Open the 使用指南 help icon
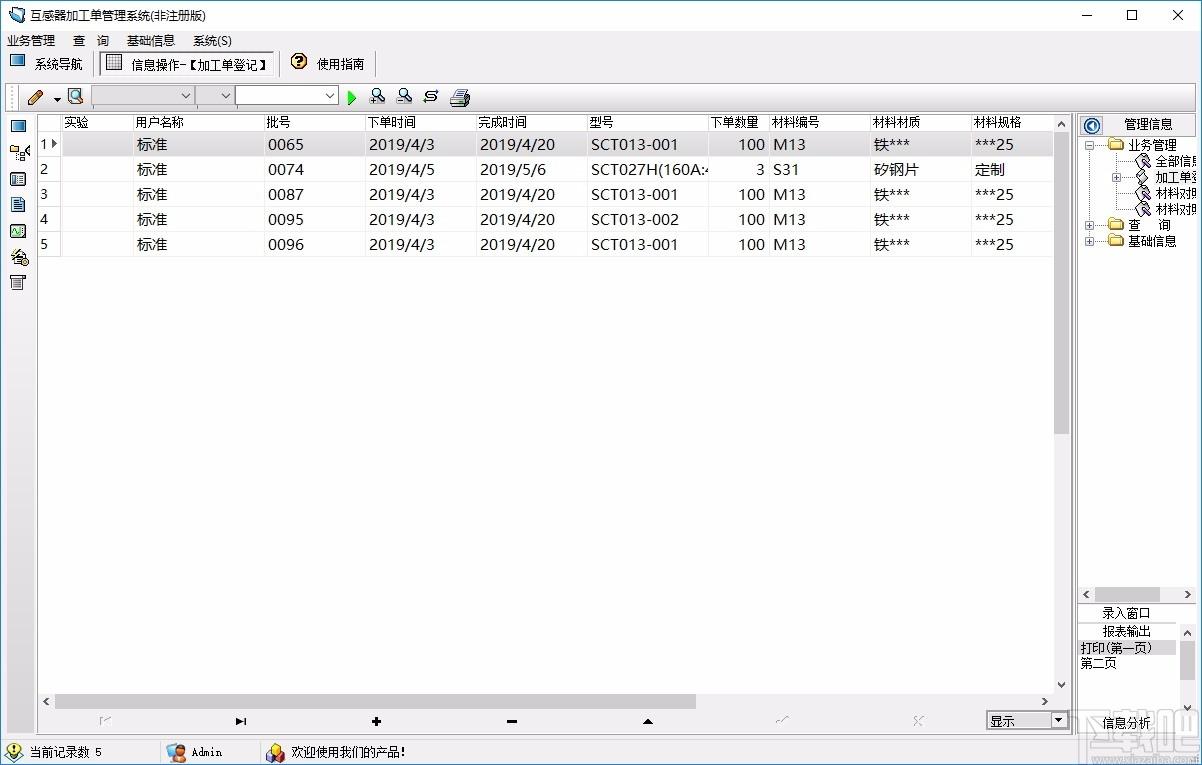 point(299,62)
